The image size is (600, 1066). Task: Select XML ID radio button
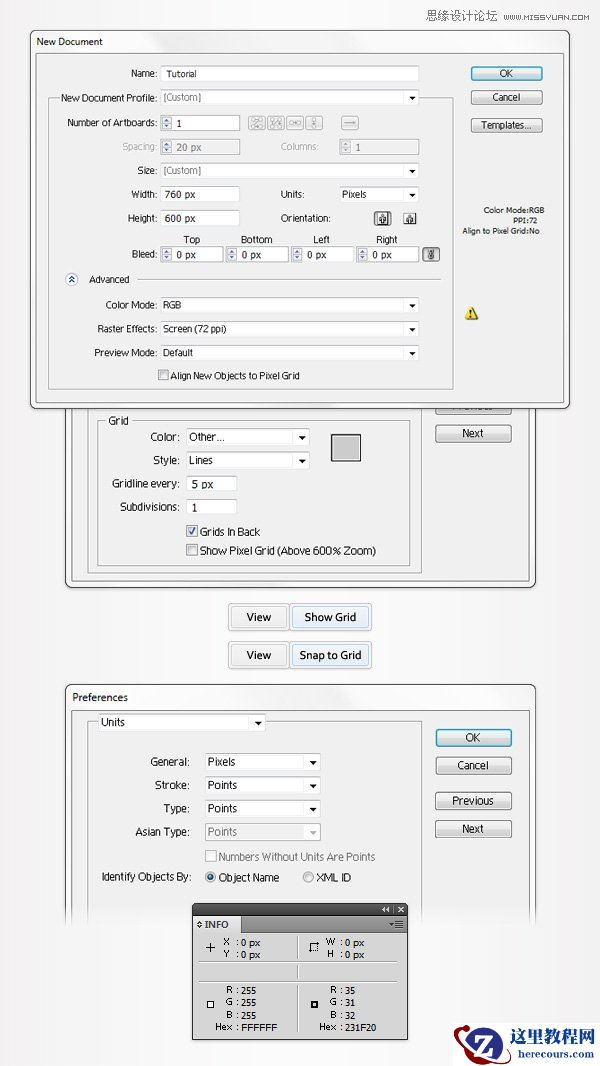click(x=308, y=878)
